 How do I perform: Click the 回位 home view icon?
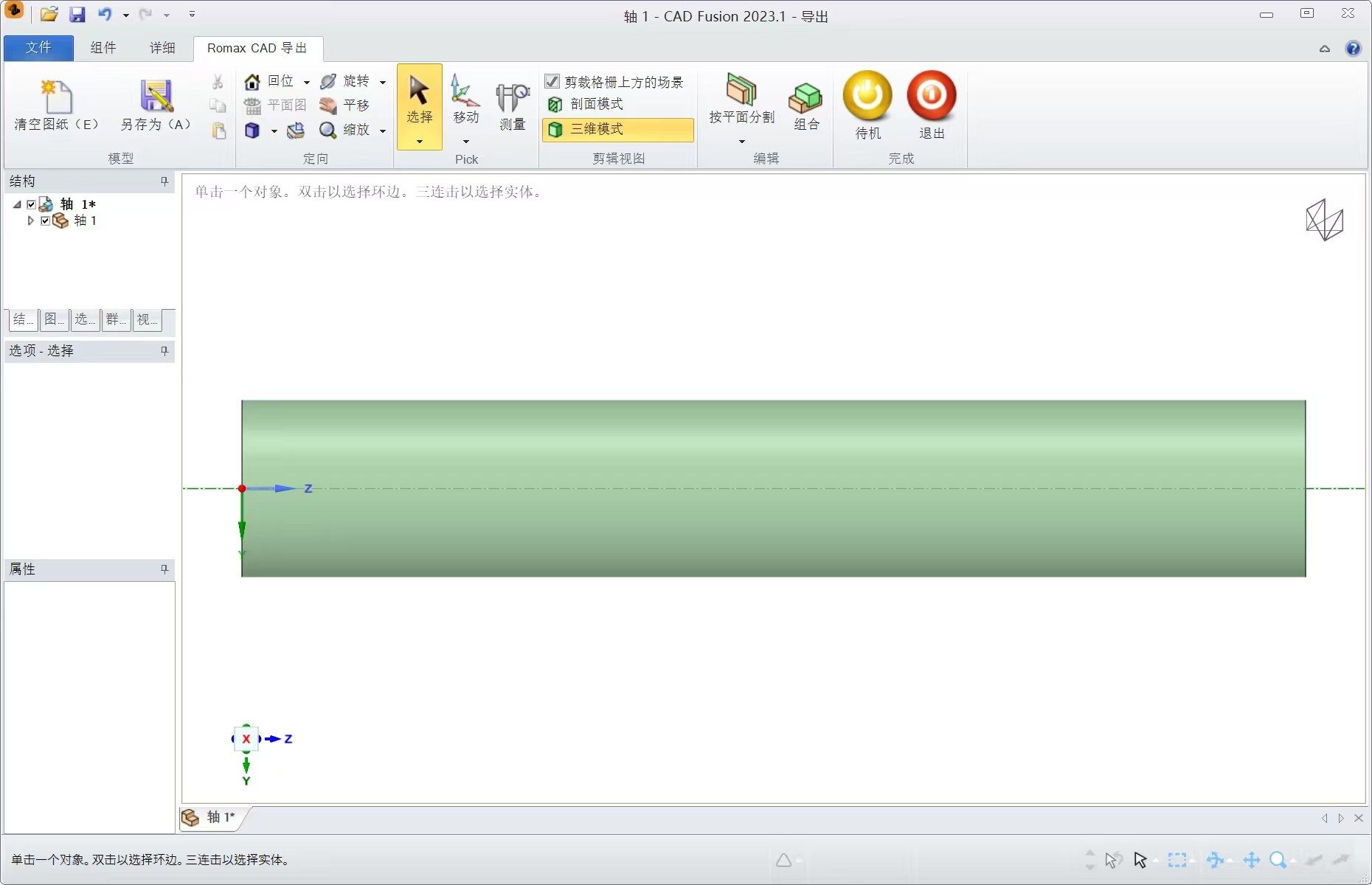252,81
